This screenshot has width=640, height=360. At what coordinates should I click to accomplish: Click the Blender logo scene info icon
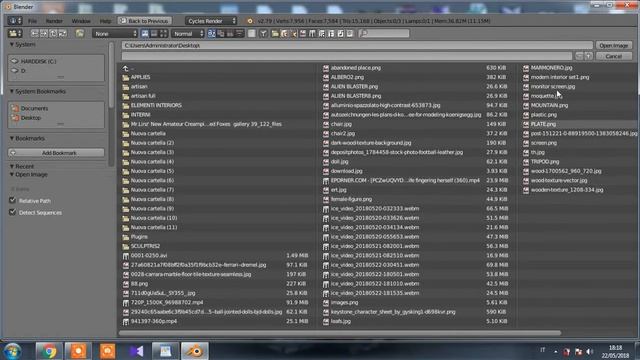pos(250,21)
